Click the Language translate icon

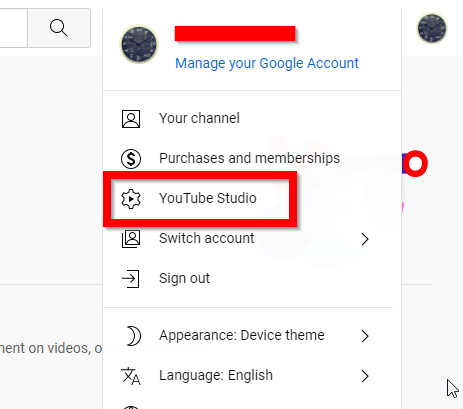131,376
